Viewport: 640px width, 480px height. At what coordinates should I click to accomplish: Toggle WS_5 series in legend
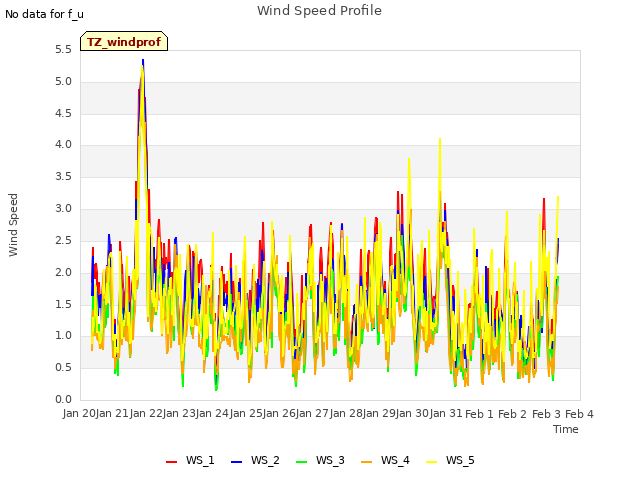click(450, 460)
